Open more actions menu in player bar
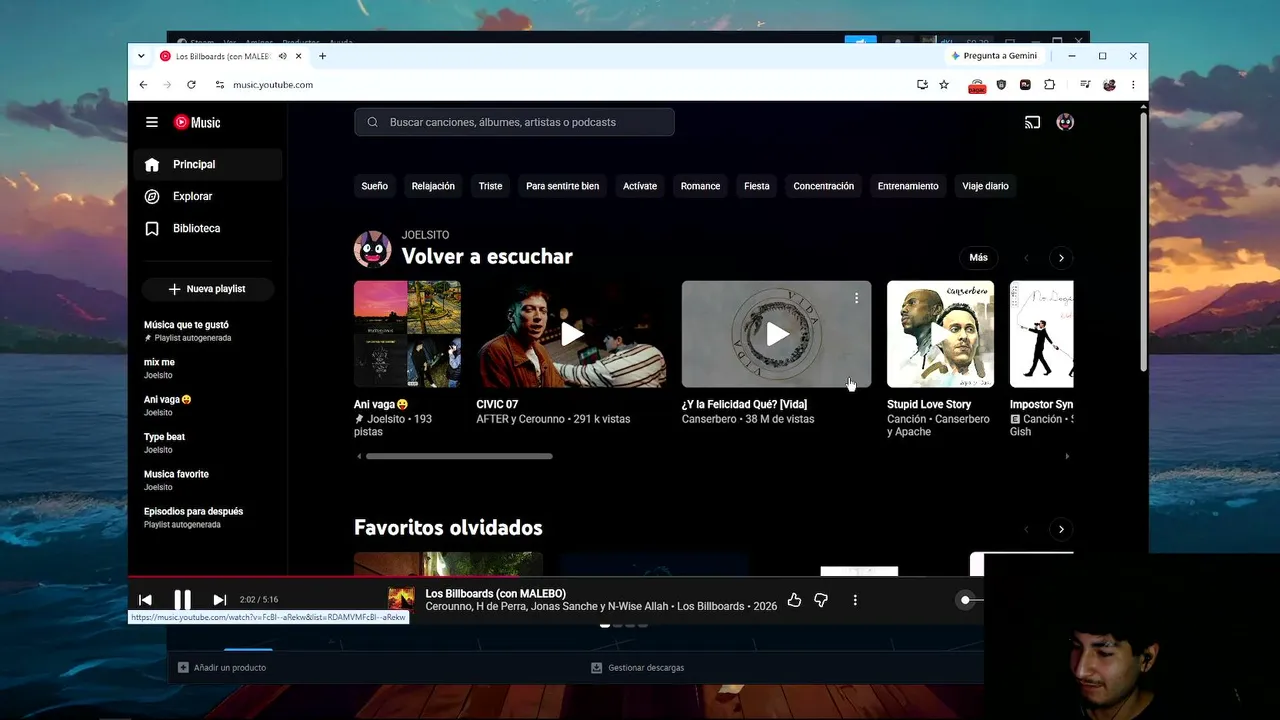 point(855,600)
